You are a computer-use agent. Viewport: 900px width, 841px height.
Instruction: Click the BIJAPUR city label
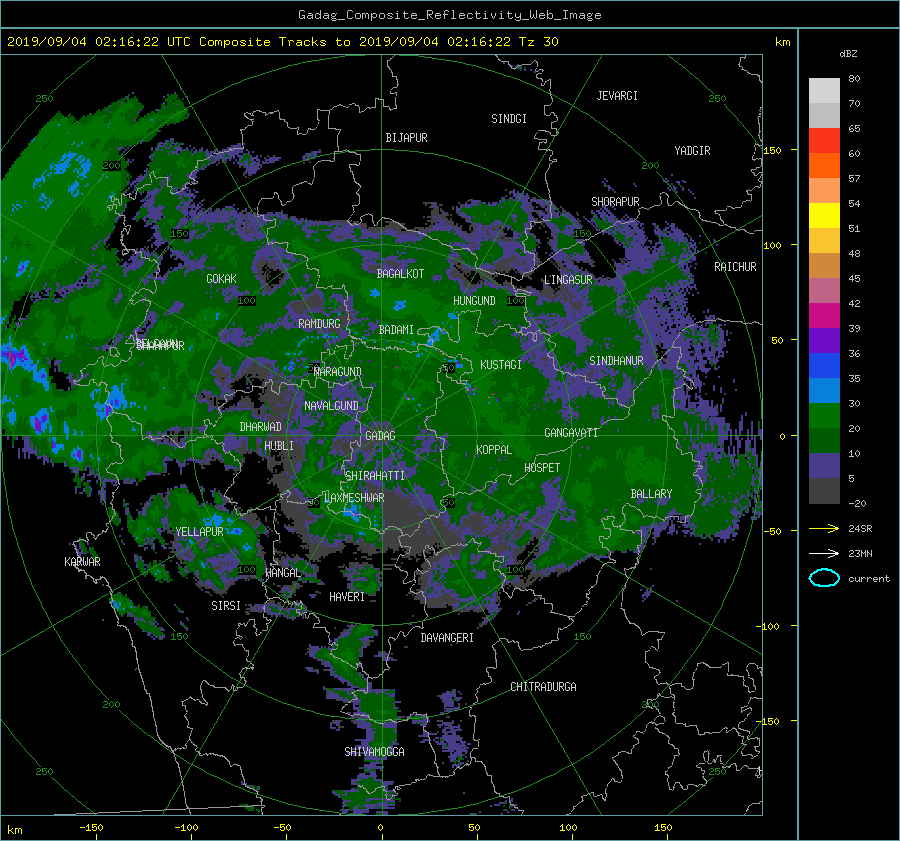point(406,138)
